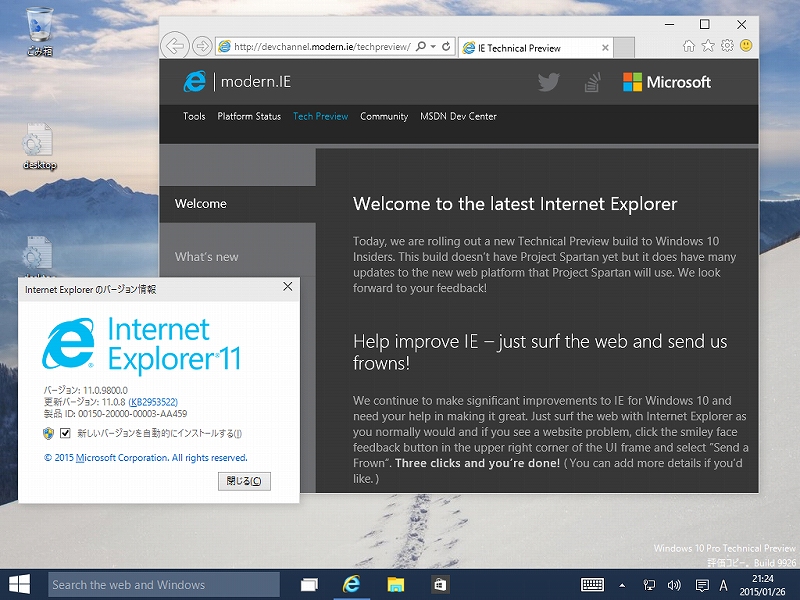Open MSDN Dev Center nav item
Viewport: 800px width, 600px height.
[x=458, y=116]
